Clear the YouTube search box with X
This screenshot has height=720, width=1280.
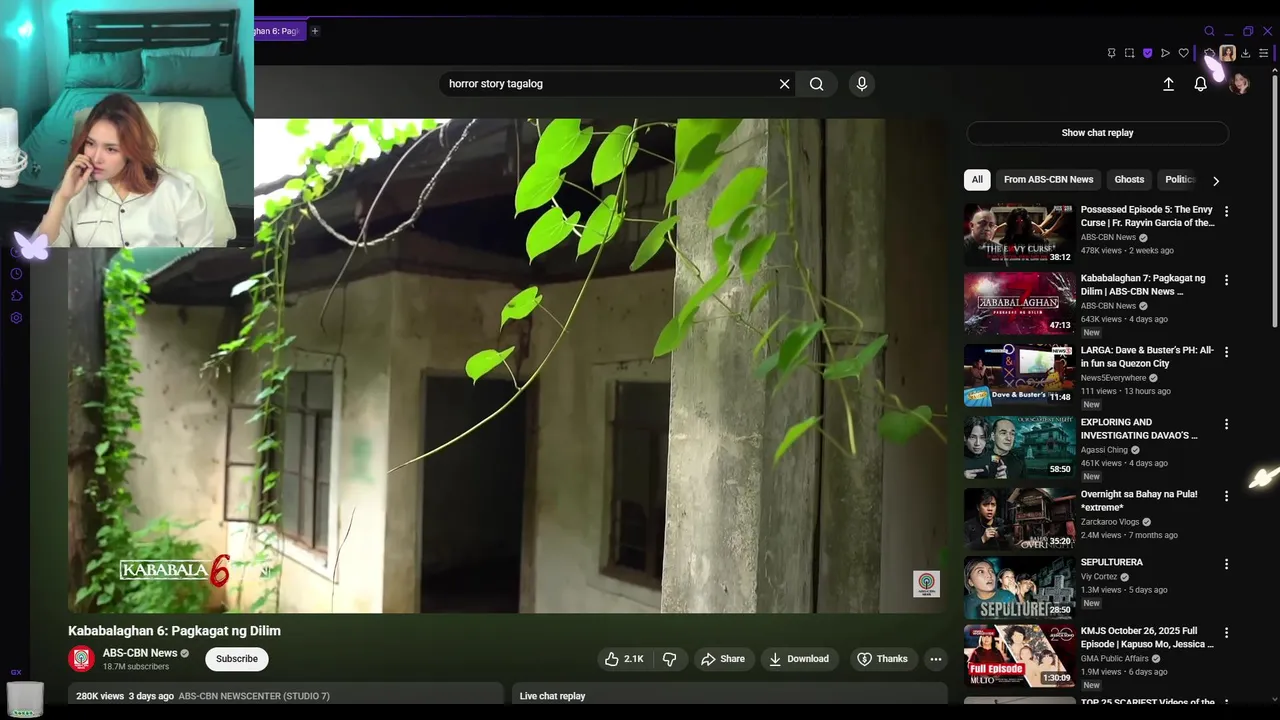pyautogui.click(x=784, y=84)
